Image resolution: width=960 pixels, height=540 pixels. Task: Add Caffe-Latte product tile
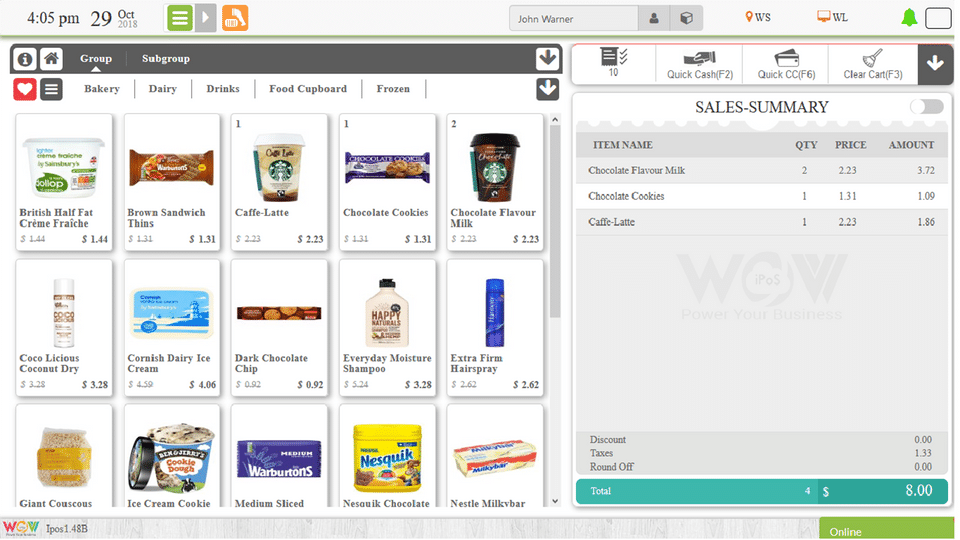click(x=279, y=182)
